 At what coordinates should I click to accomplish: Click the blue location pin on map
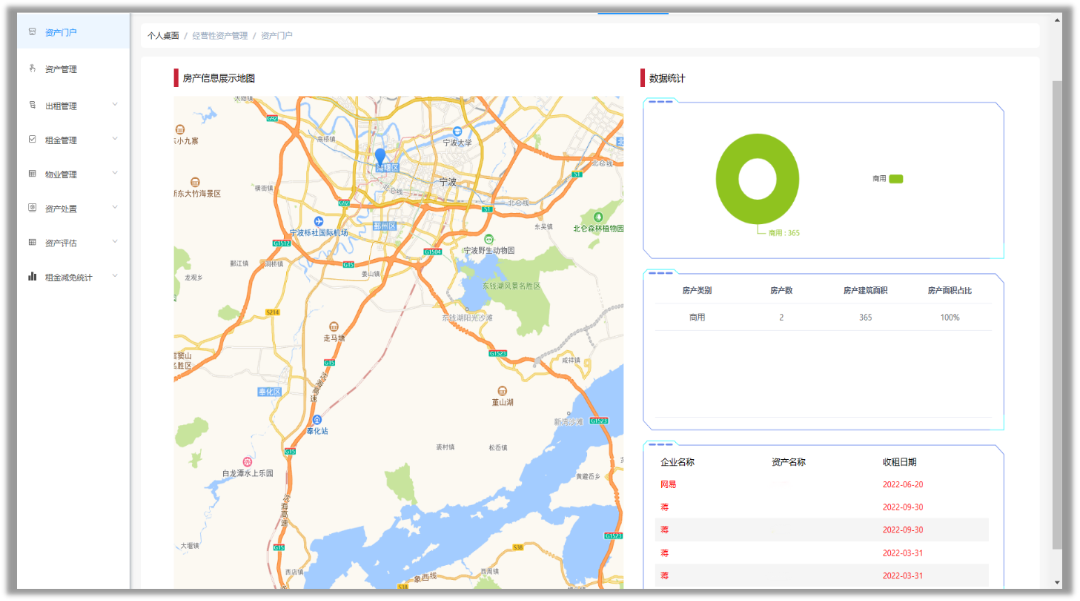[x=380, y=156]
